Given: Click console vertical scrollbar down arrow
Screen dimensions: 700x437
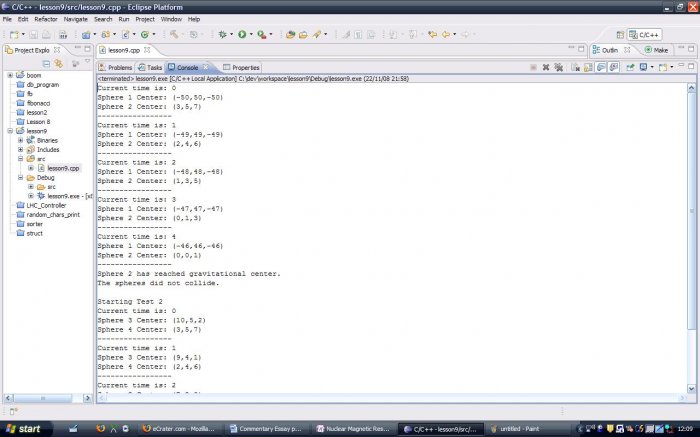Looking at the screenshot, I should point(691,389).
